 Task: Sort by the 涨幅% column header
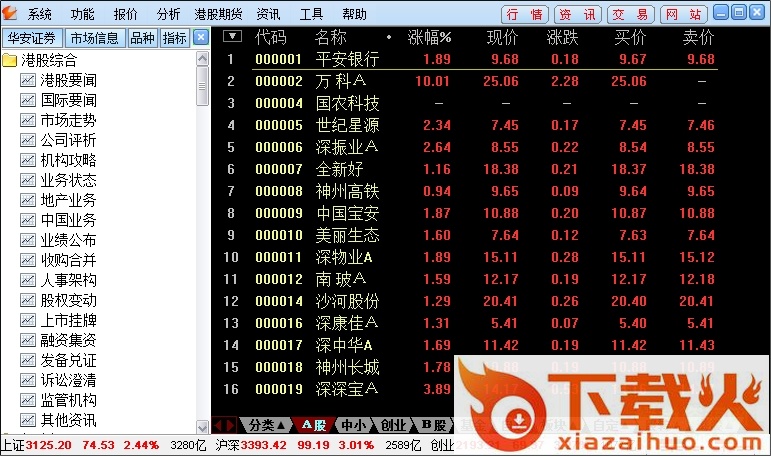coord(430,37)
